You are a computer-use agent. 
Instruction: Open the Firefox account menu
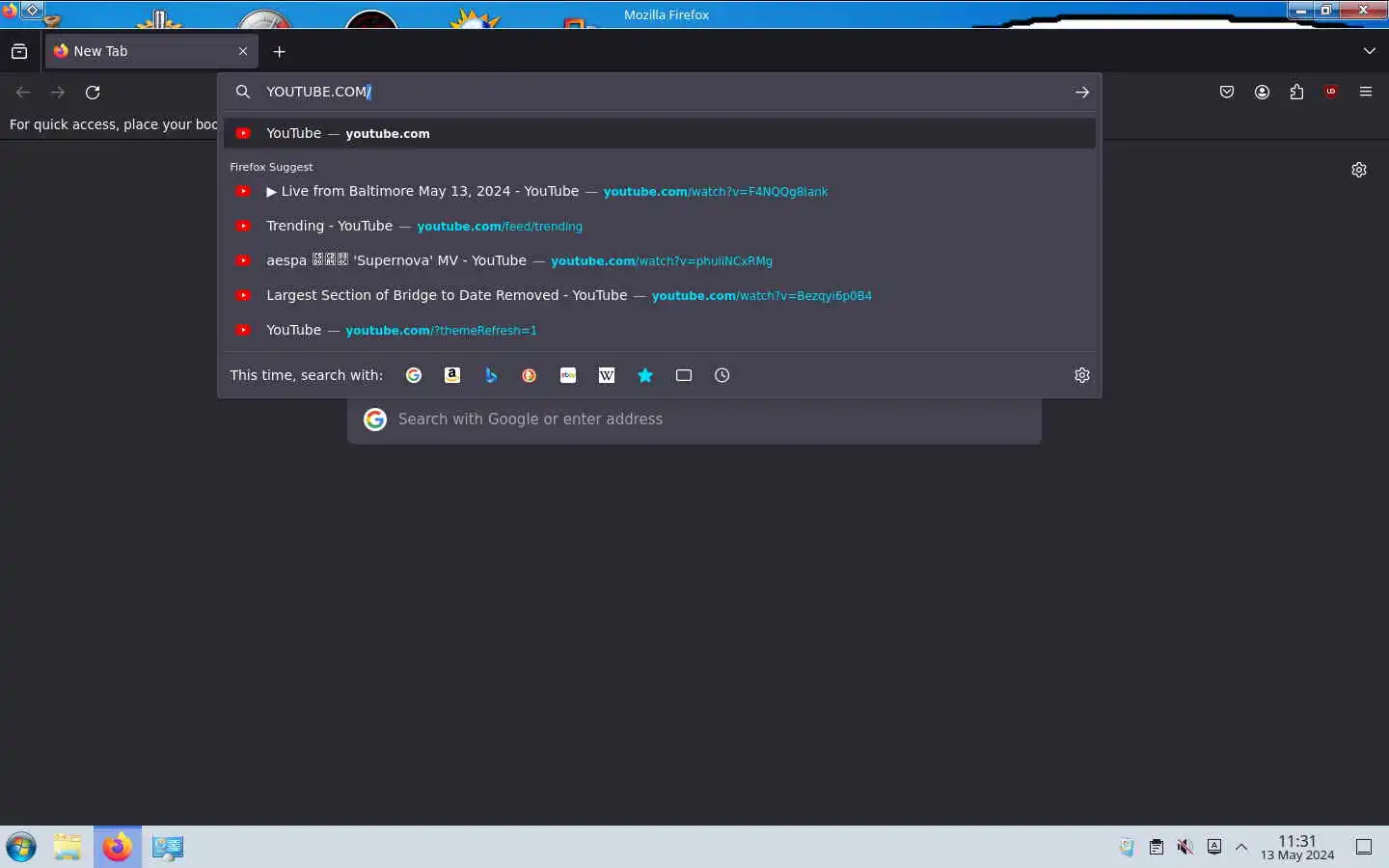(1262, 92)
